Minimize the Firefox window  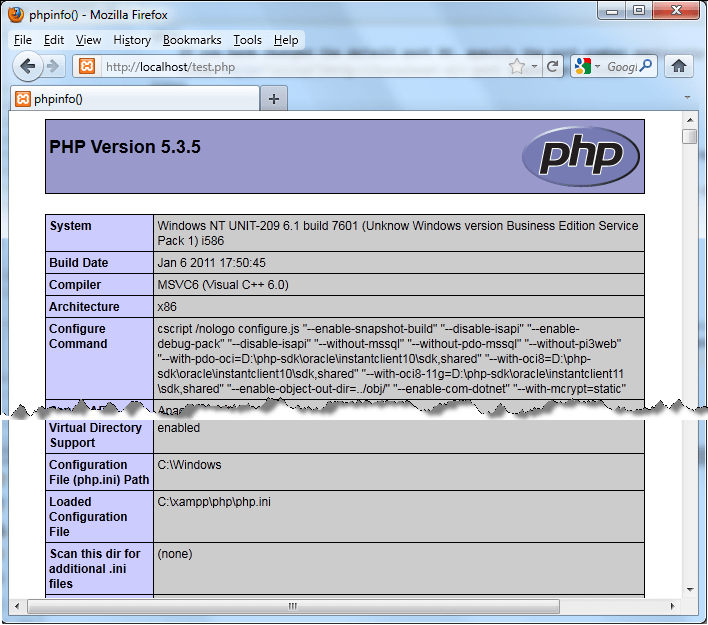pyautogui.click(x=612, y=11)
